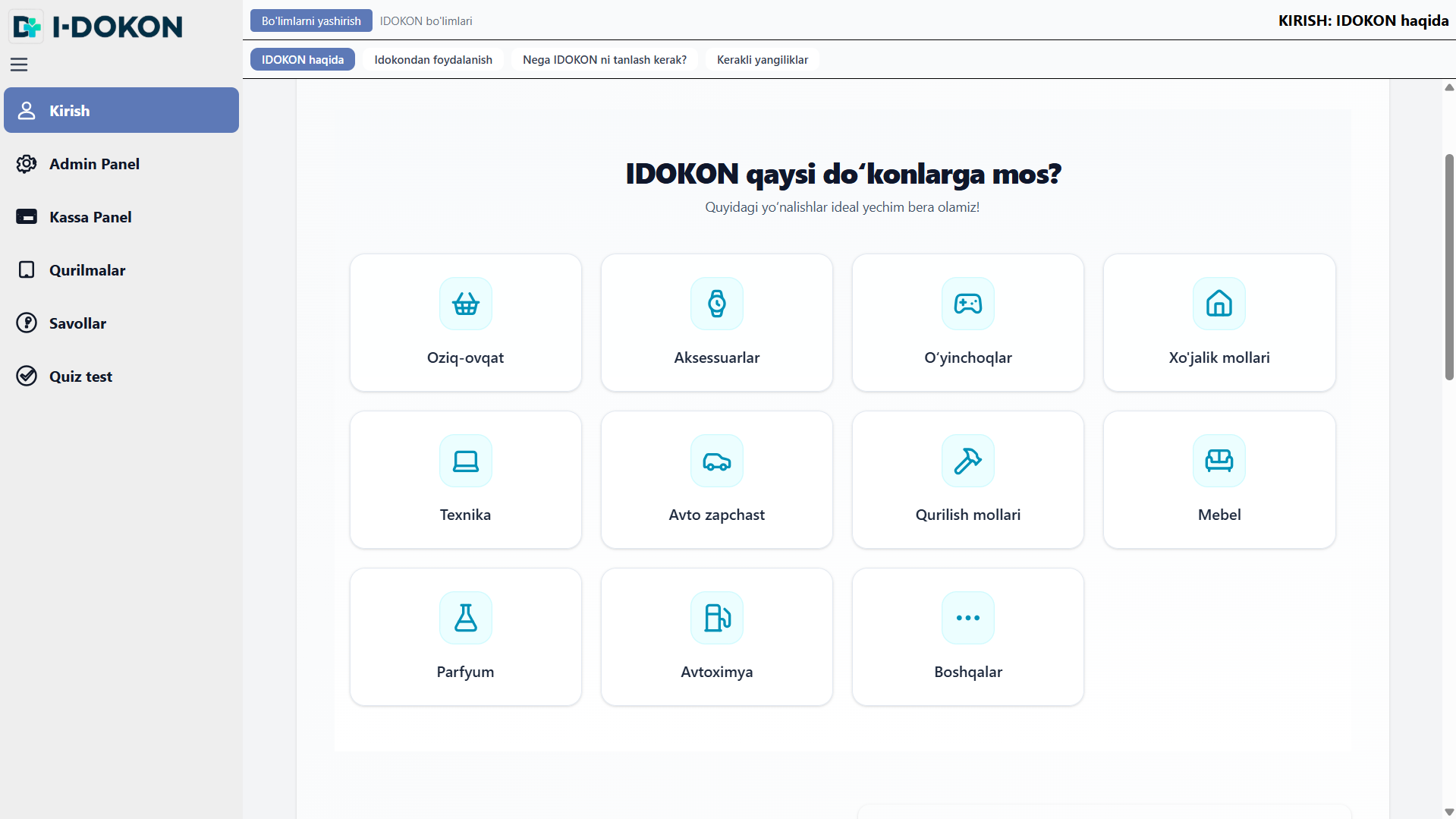Click the Mebel sofa icon

click(1219, 461)
